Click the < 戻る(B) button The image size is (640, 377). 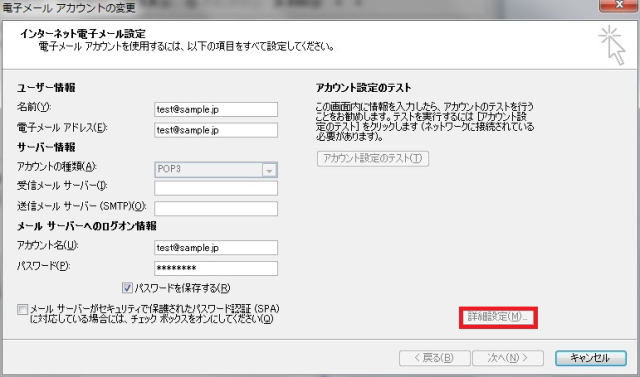tap(434, 358)
